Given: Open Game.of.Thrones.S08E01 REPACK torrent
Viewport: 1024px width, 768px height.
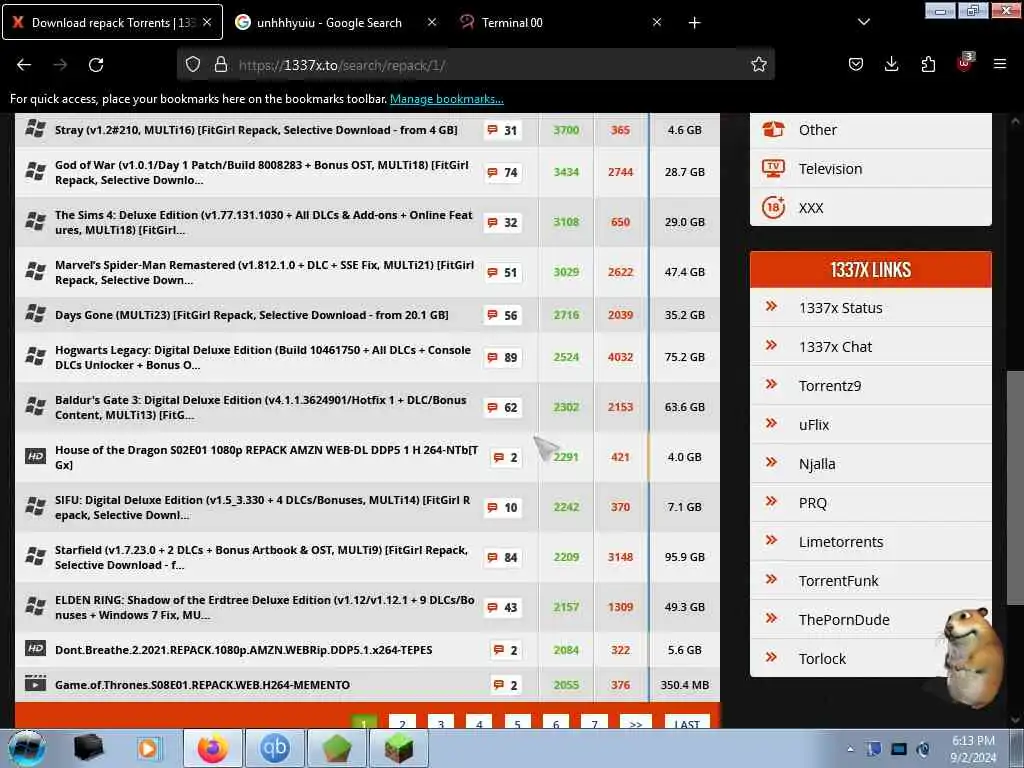Looking at the screenshot, I should click(202, 684).
